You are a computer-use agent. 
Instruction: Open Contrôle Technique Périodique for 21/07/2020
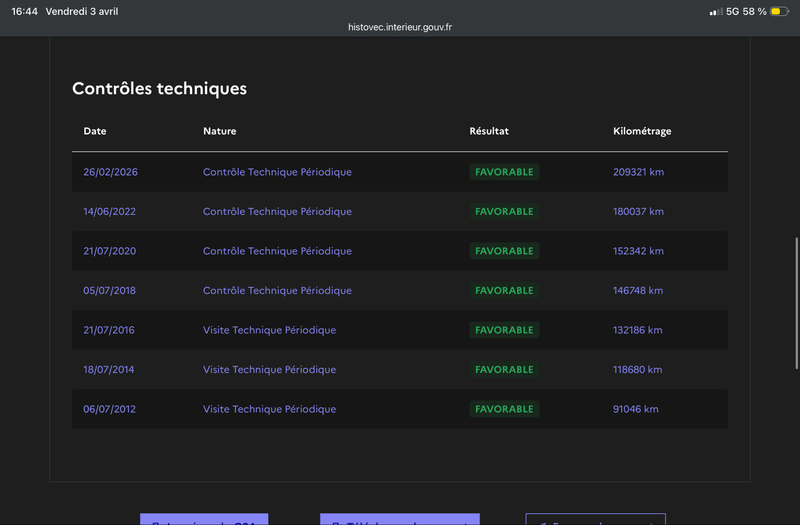coord(277,251)
